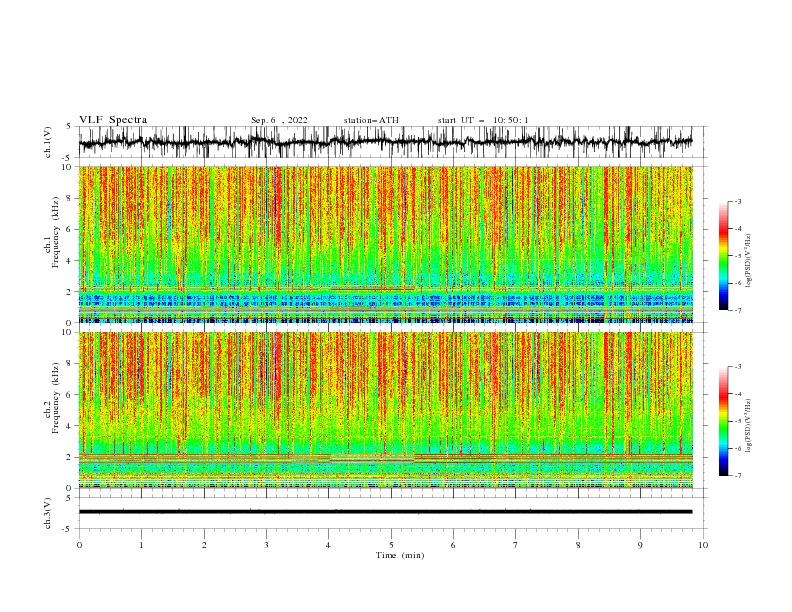Select the "start UT = 10:50: 1" text
The height and width of the screenshot is (612, 792).
point(483,120)
